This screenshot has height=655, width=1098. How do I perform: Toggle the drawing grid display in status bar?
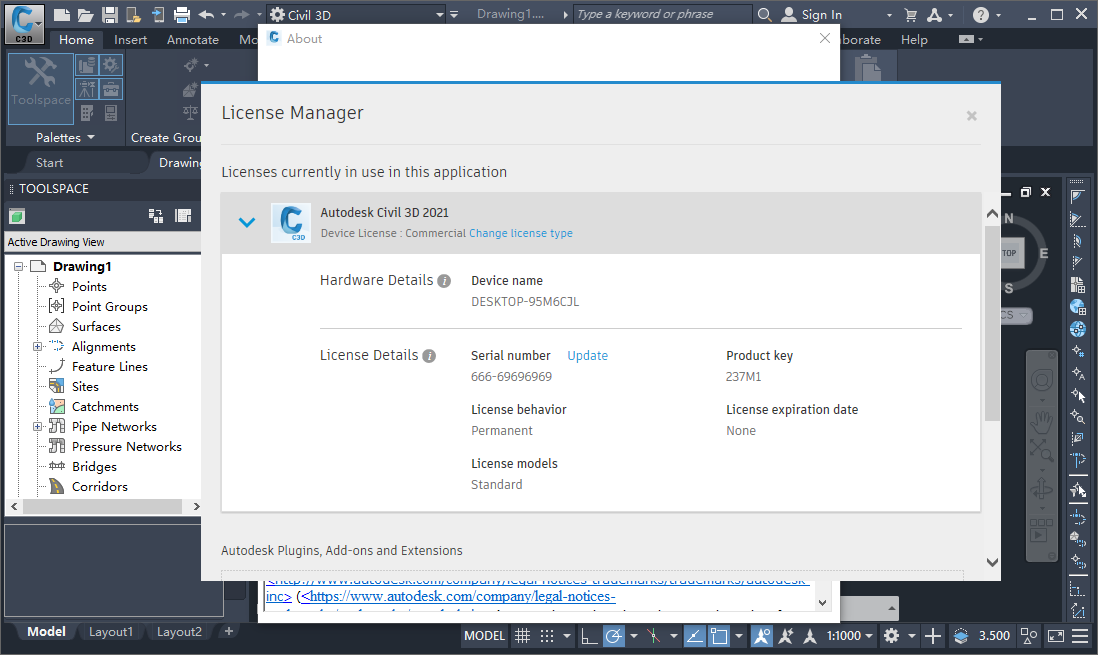coord(522,635)
